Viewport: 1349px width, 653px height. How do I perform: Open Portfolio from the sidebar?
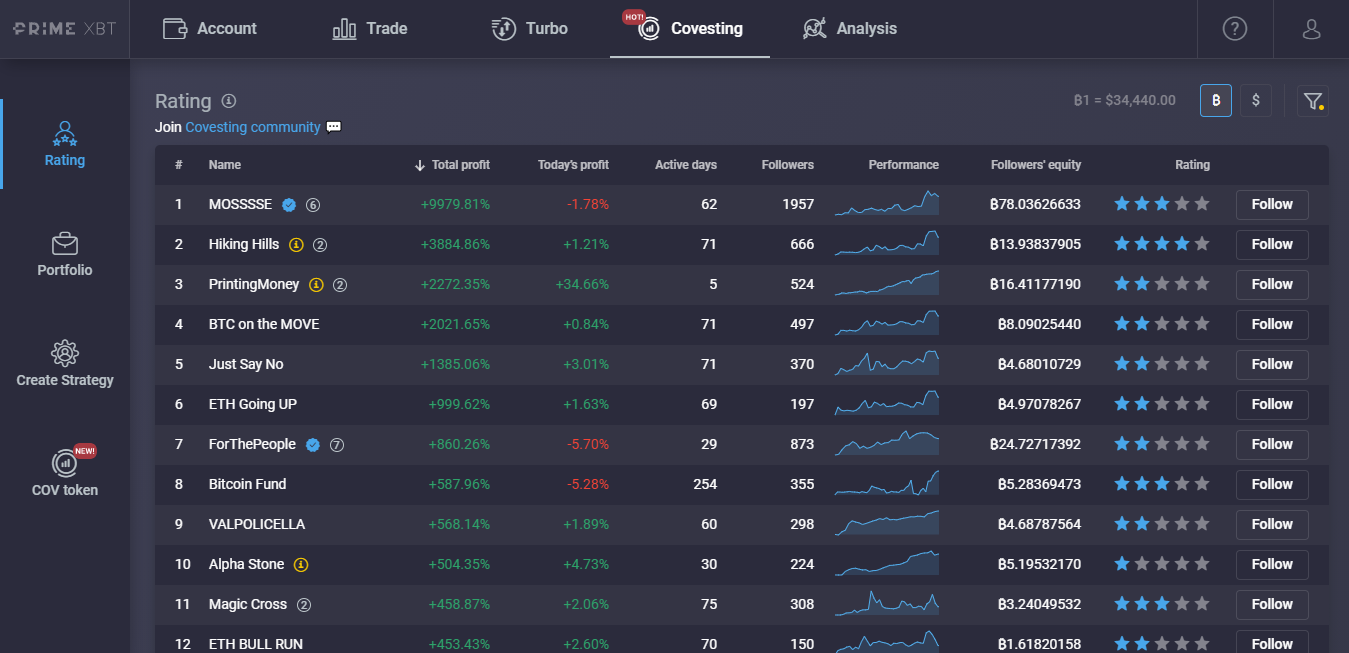point(65,254)
